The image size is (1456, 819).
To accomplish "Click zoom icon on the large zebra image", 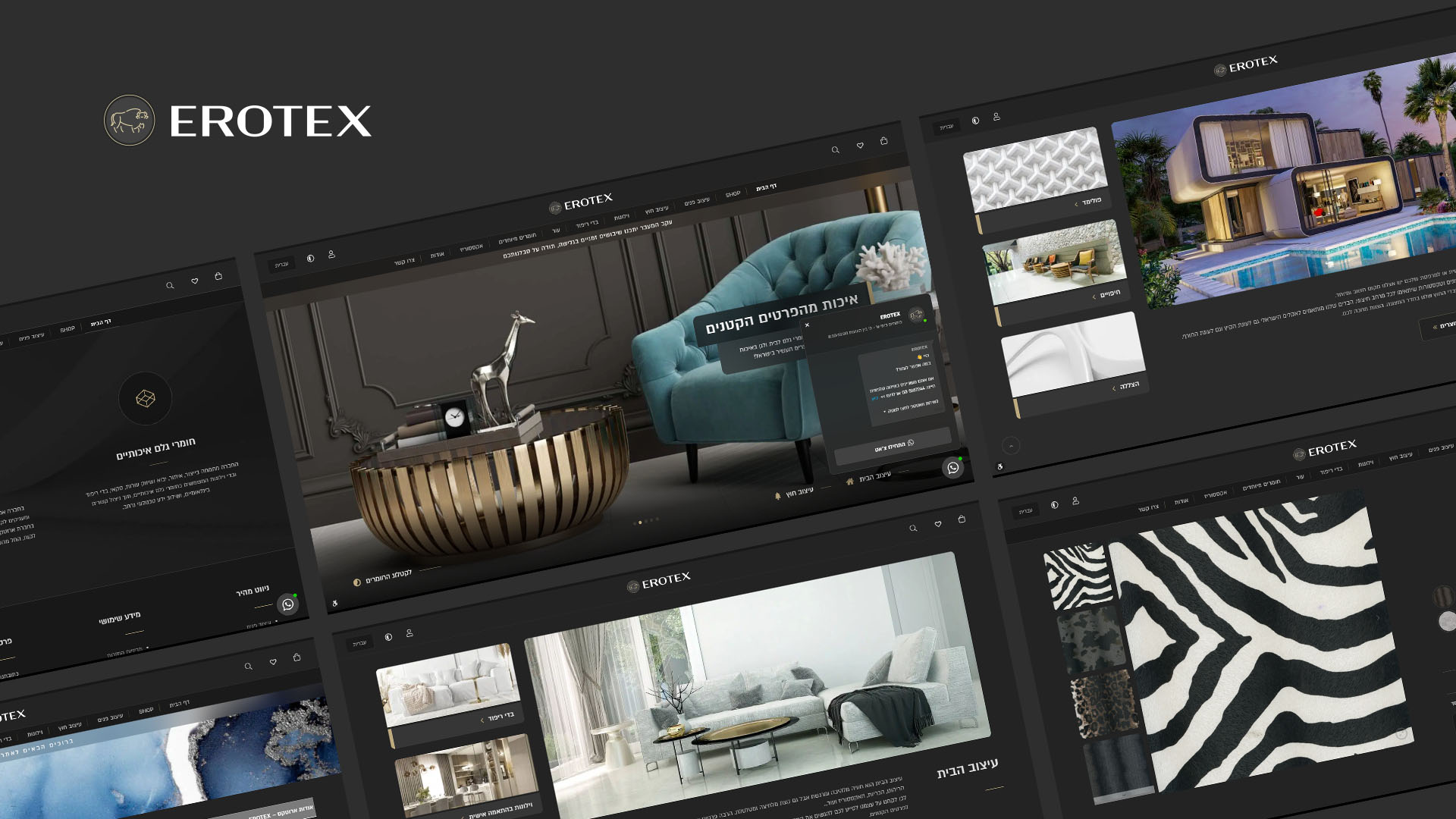I will click(x=1401, y=734).
